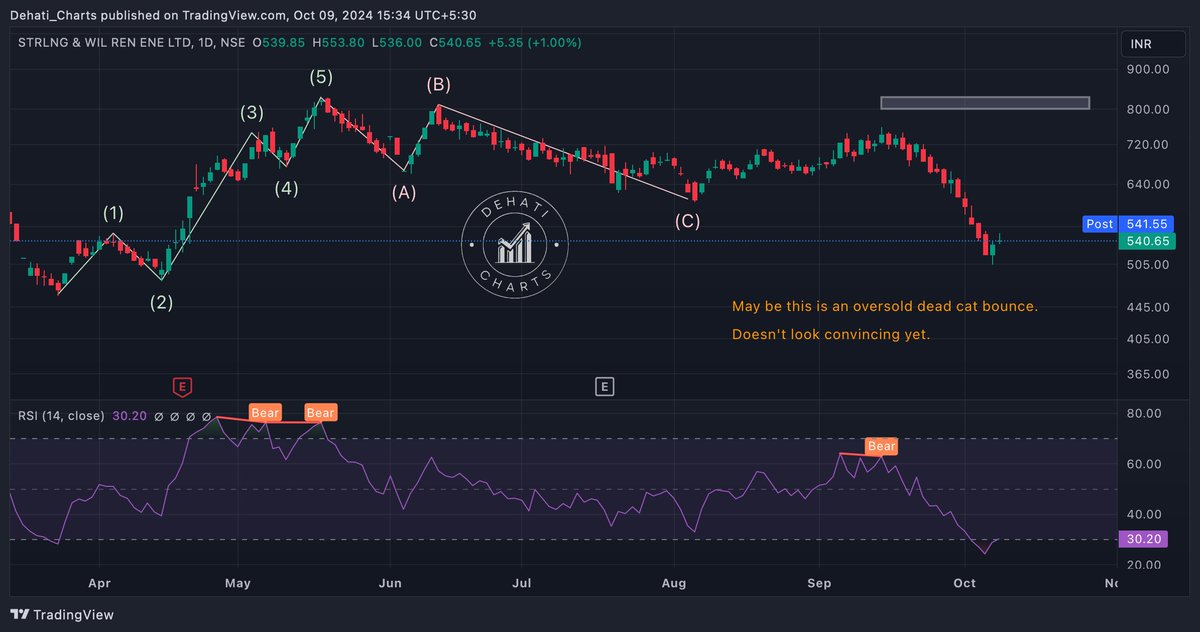Click the corrective (A) label
The image size is (1200, 632).
(x=404, y=191)
